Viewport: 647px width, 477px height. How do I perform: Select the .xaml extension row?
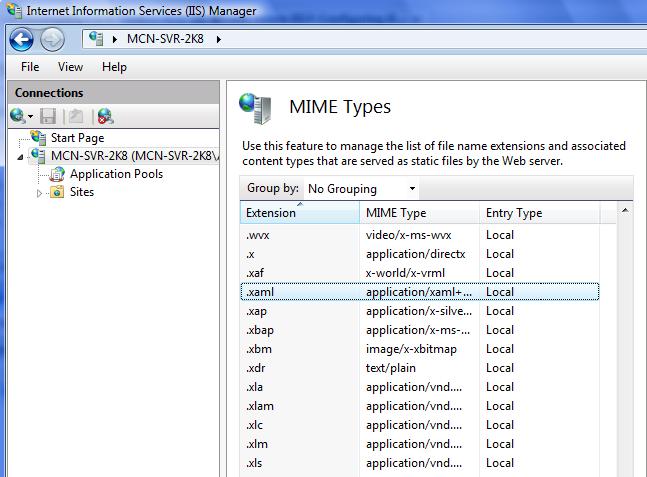click(420, 292)
